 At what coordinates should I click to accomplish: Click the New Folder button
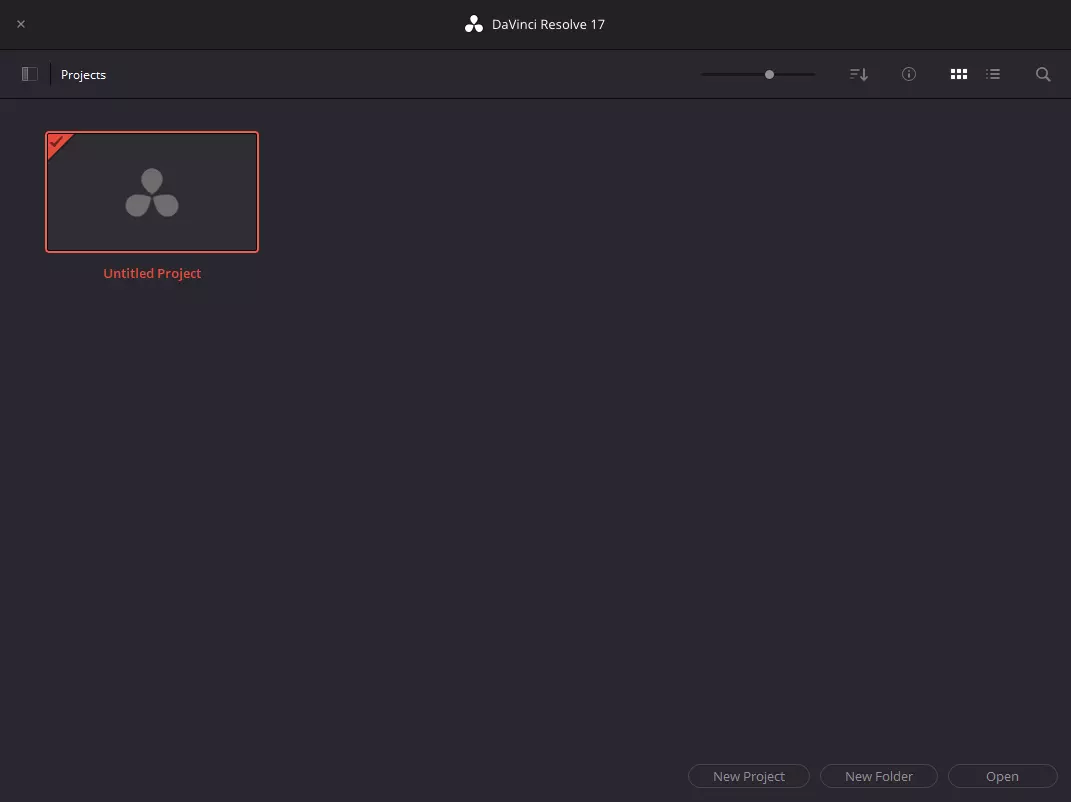coord(878,776)
